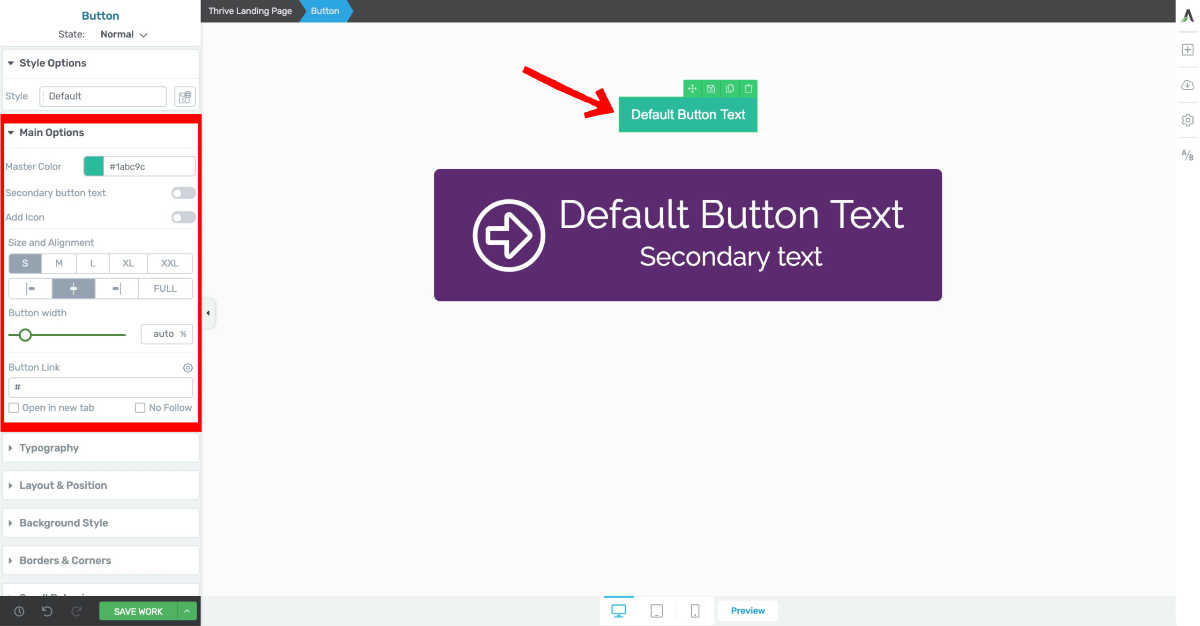Viewport: 1200px width, 626px height.
Task: Switch to tablet device view
Action: click(x=656, y=611)
